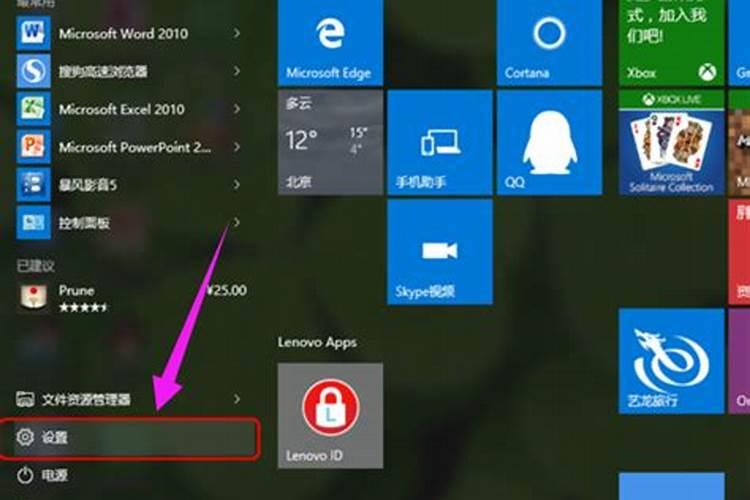Image resolution: width=750 pixels, height=500 pixels.
Task: Open the 控制面板 icon
Action: coord(33,222)
